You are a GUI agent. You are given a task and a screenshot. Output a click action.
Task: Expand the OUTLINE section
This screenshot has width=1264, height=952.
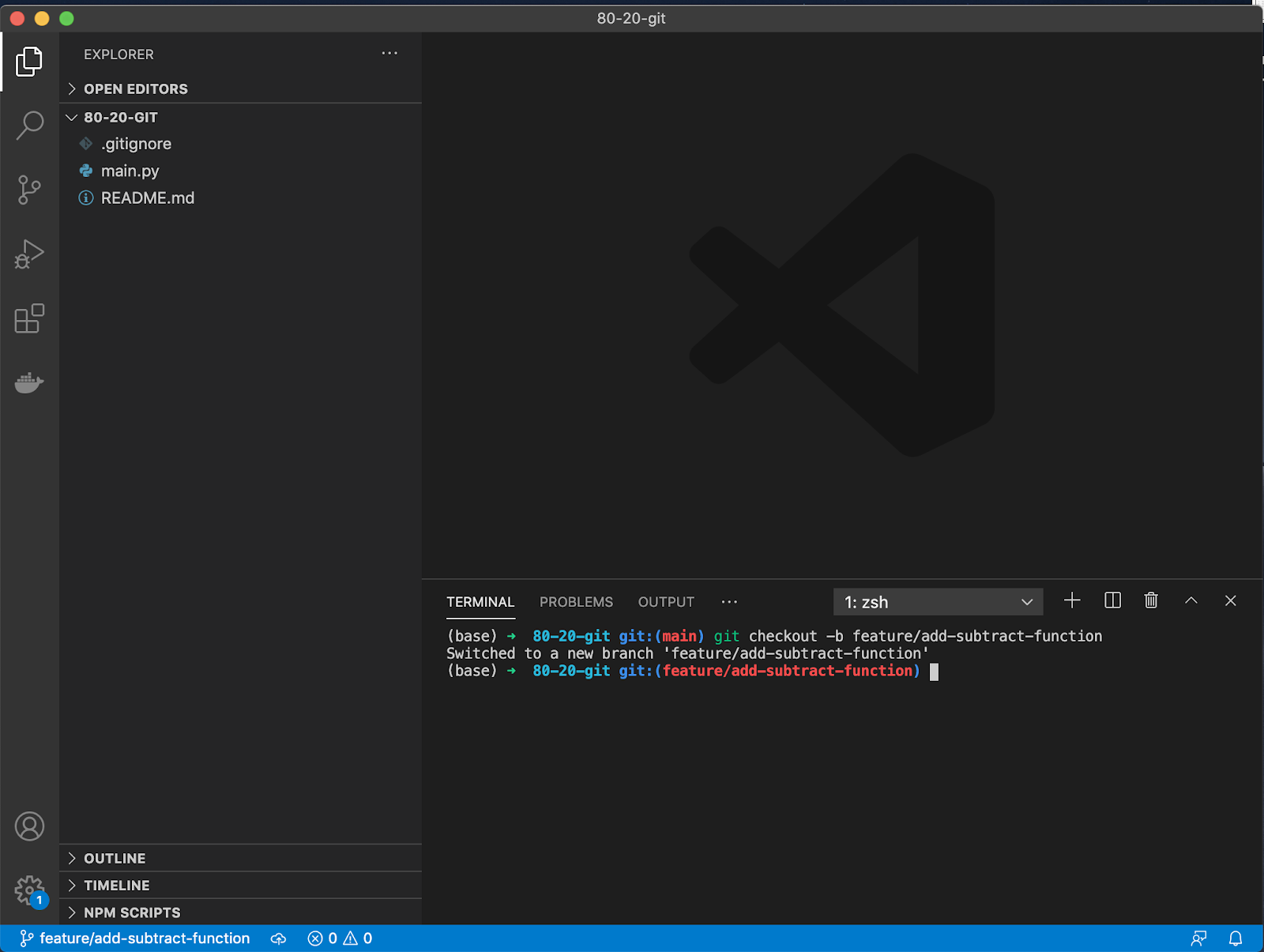coord(115,859)
